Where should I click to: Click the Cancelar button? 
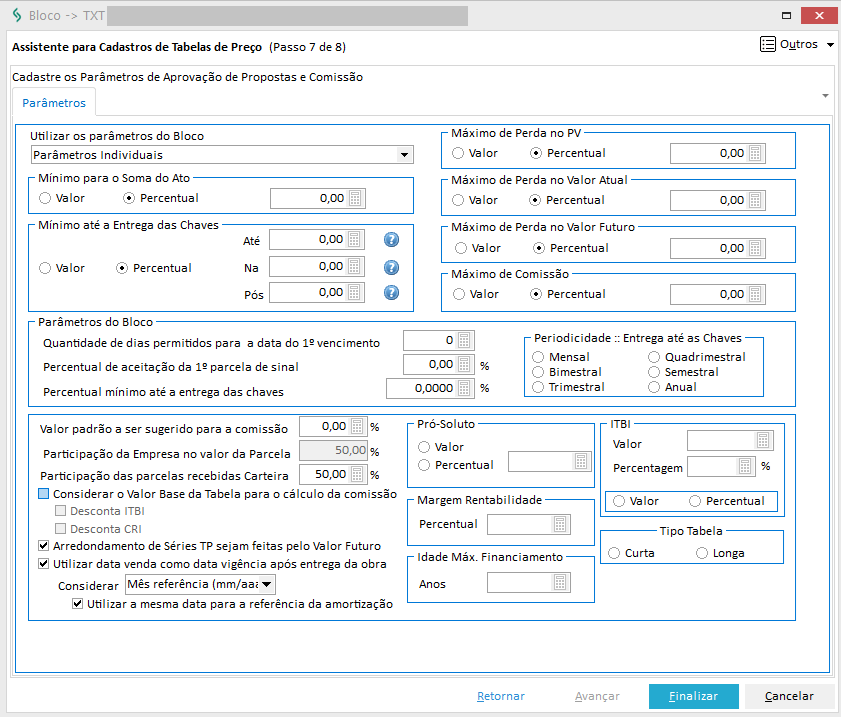pyautogui.click(x=789, y=696)
